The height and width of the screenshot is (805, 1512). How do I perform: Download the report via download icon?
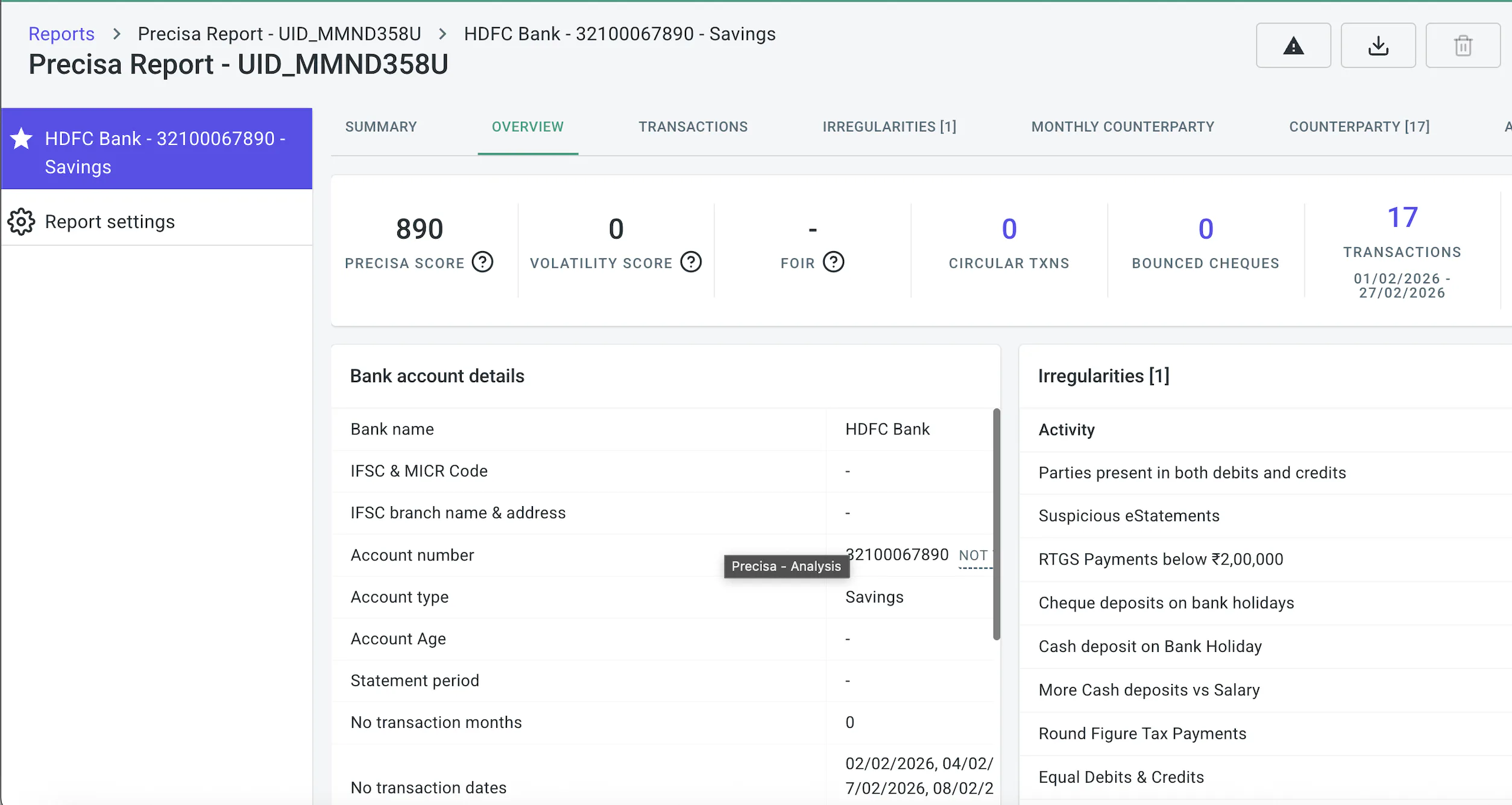1378,46
